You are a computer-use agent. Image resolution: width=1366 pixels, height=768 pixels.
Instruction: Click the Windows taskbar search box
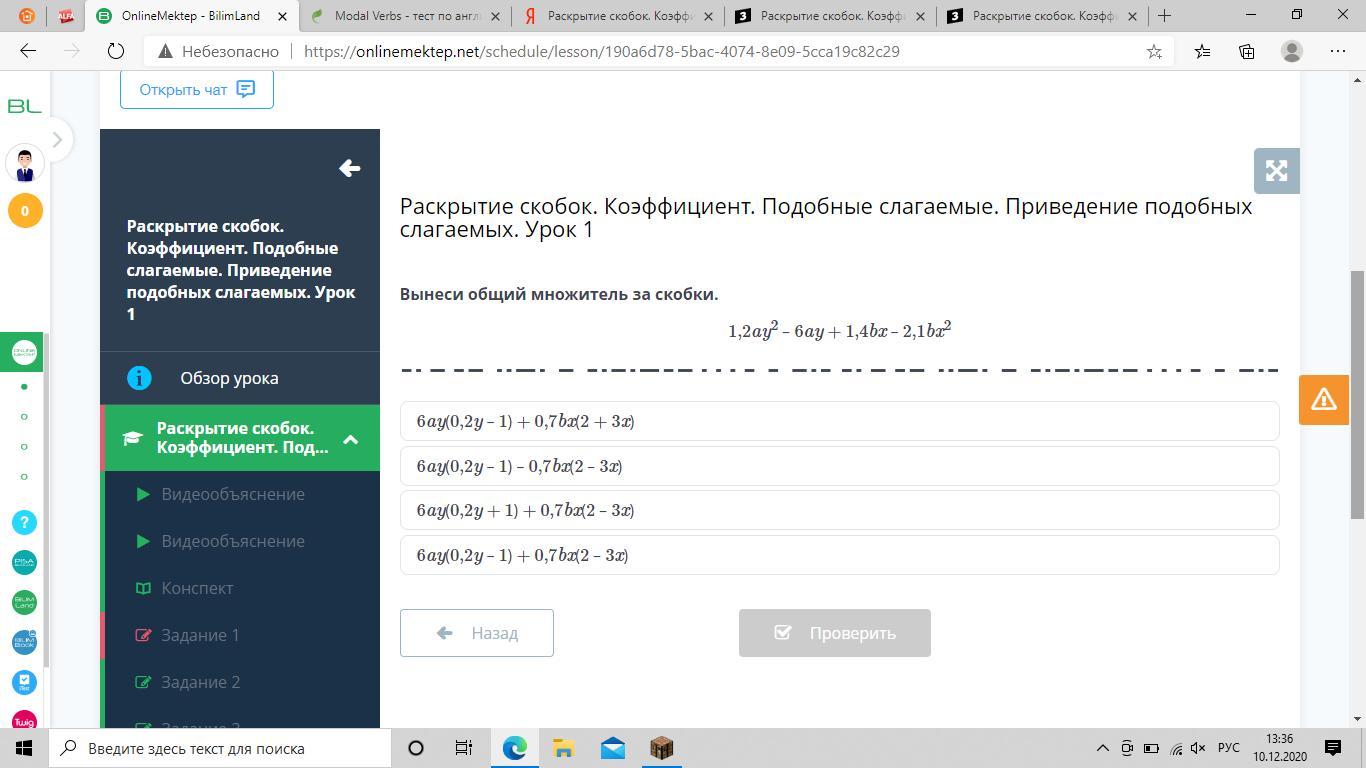tap(220, 748)
